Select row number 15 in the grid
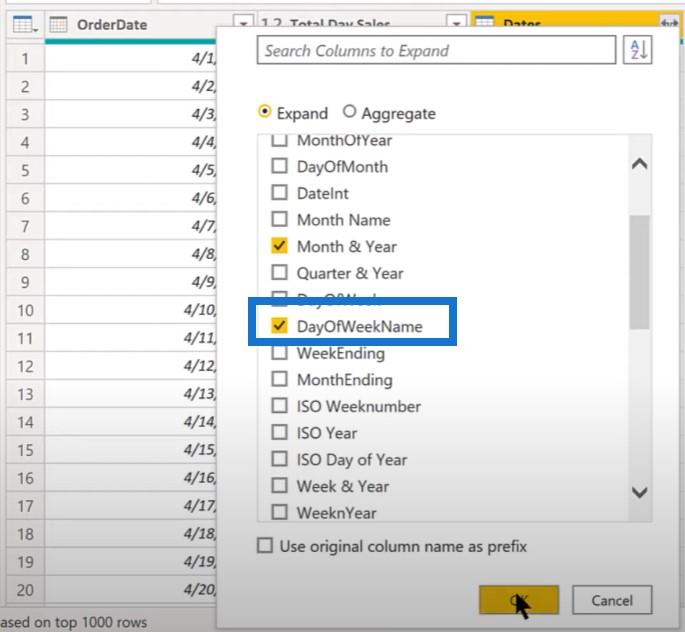Viewport: 685px width, 632px height. (25, 450)
